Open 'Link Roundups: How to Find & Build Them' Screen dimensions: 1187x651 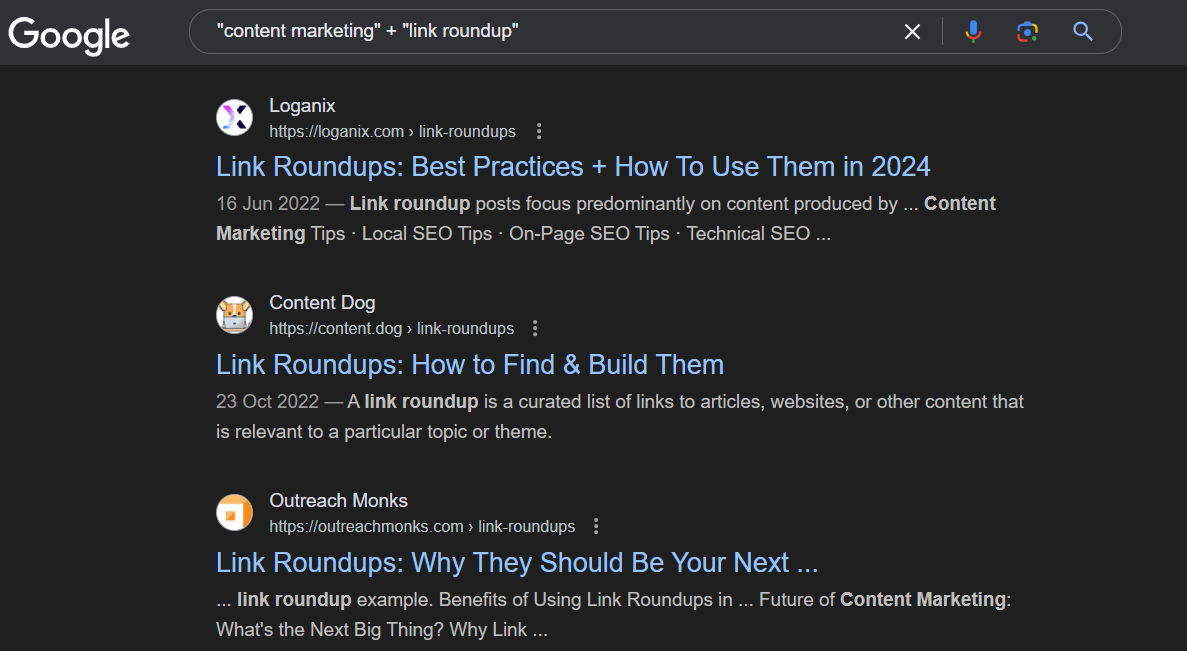[x=470, y=365]
